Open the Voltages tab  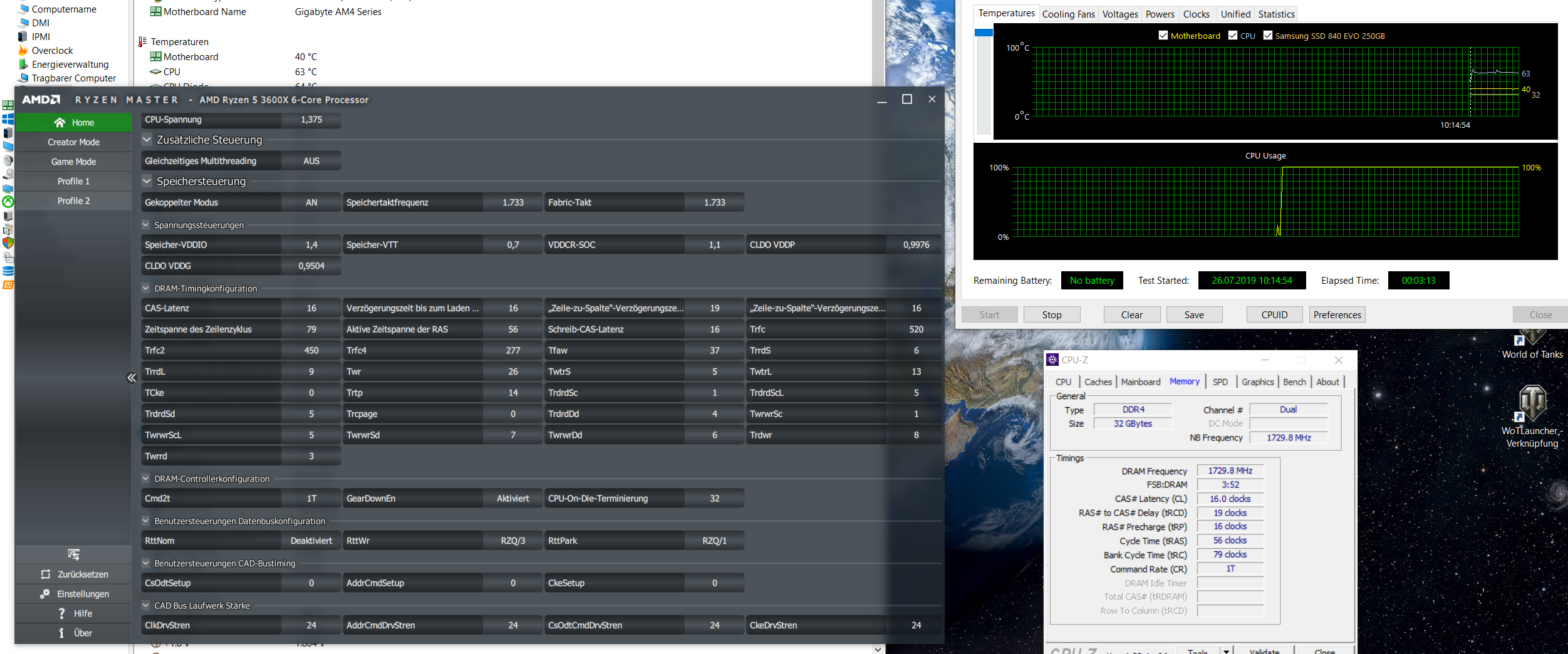(x=1120, y=14)
